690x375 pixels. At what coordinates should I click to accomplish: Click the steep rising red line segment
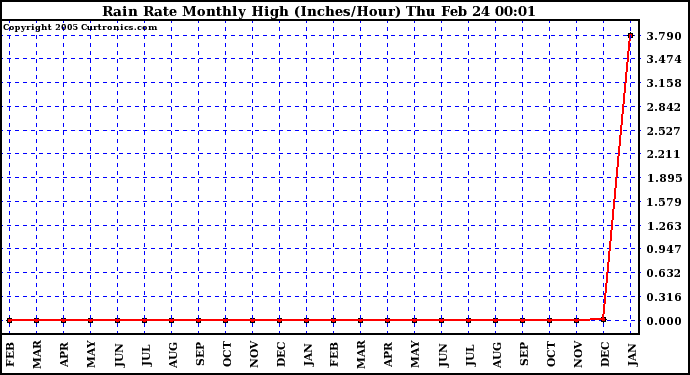[x=617, y=177]
